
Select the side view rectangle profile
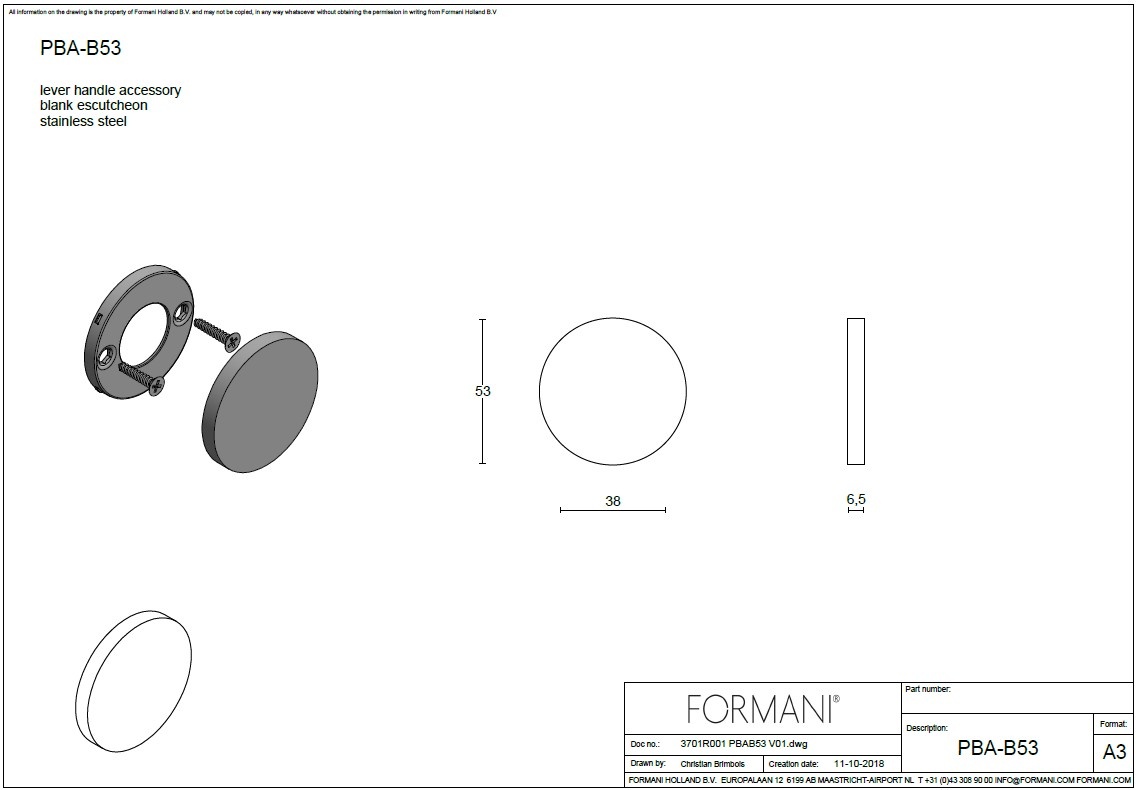855,391
